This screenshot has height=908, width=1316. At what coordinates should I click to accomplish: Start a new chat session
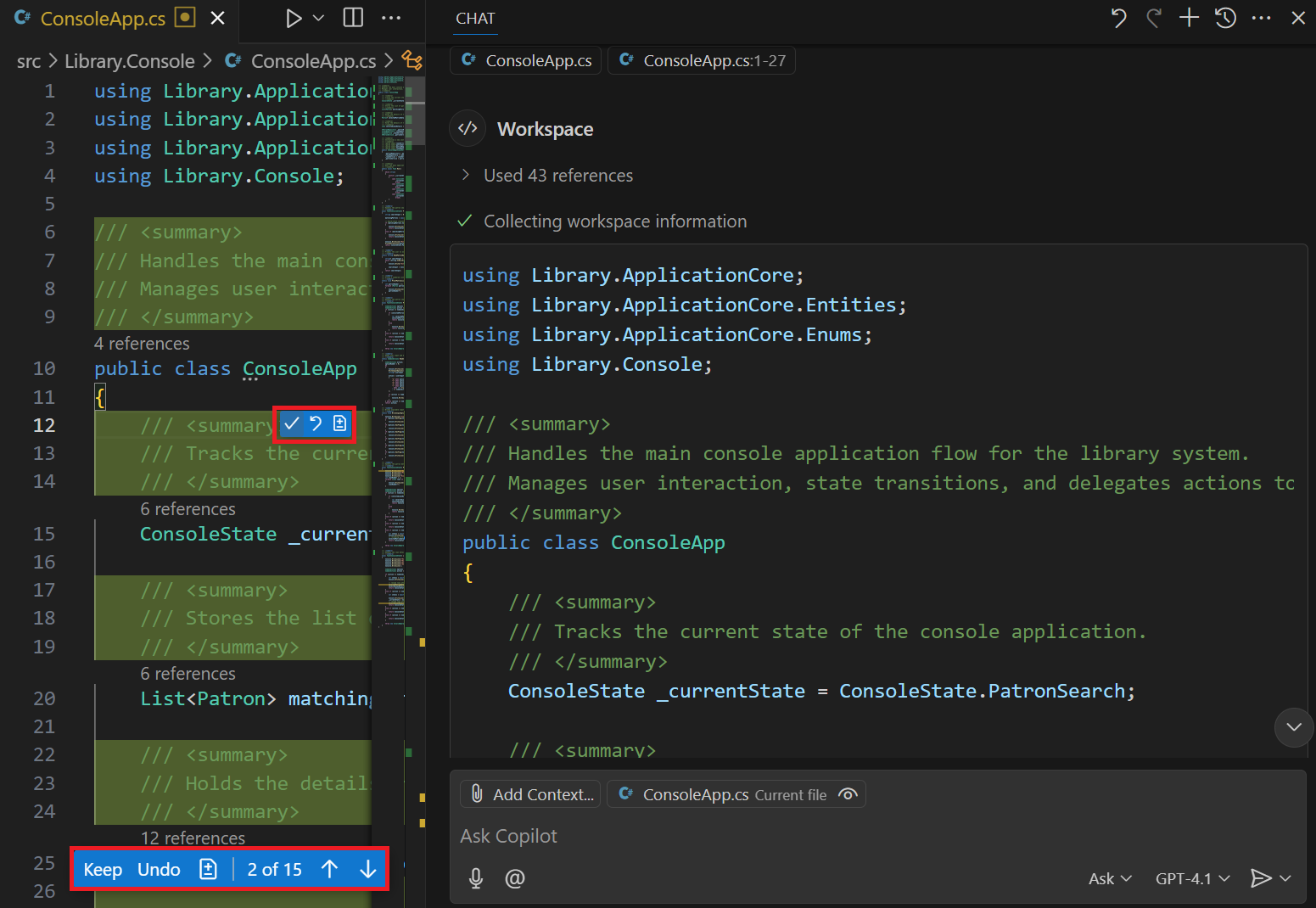[x=1189, y=17]
